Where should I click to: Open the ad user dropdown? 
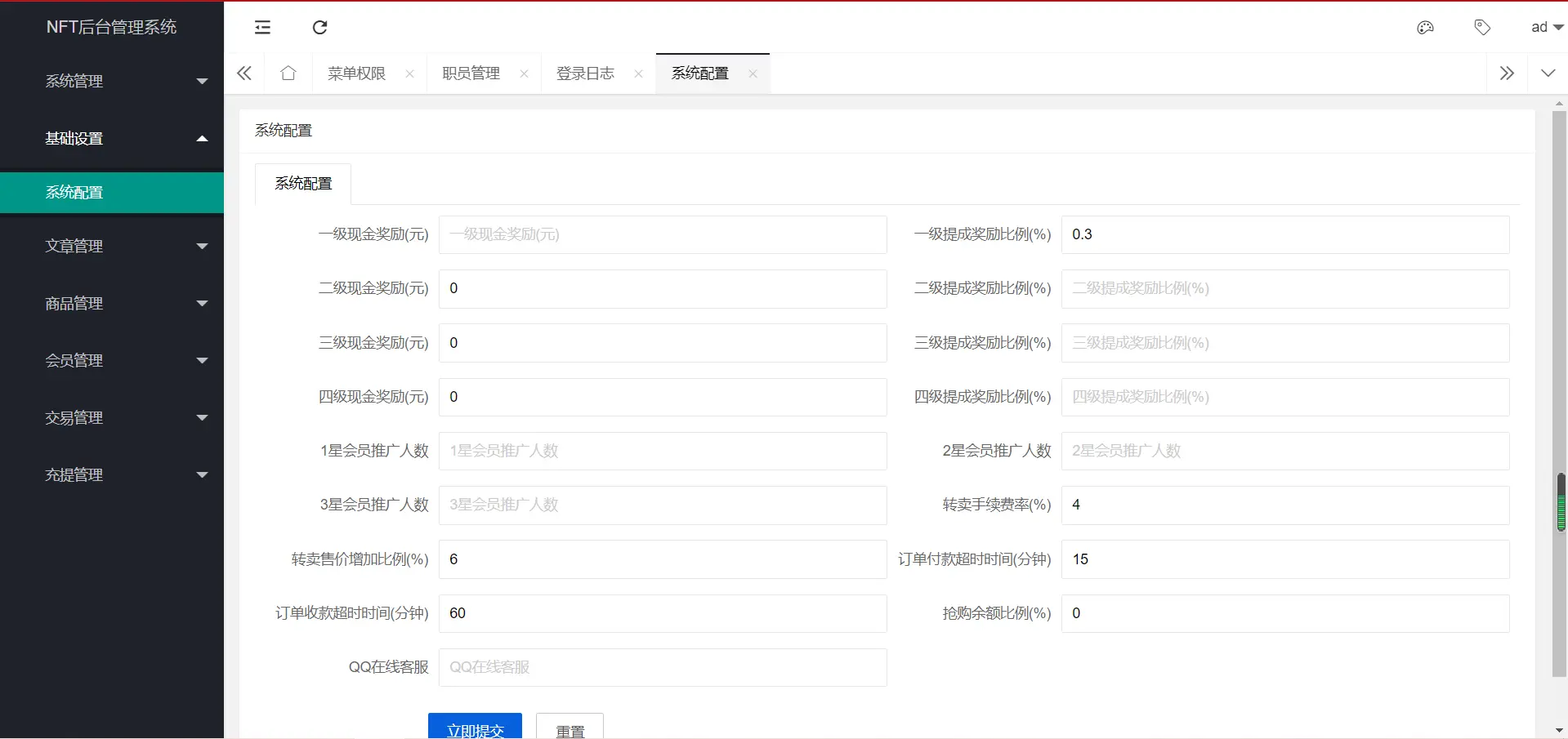coord(1545,27)
